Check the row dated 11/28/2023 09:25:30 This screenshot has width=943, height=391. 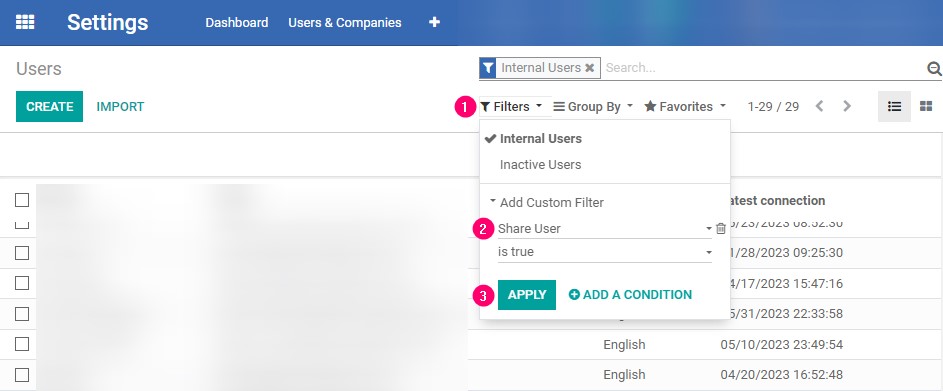tap(22, 253)
